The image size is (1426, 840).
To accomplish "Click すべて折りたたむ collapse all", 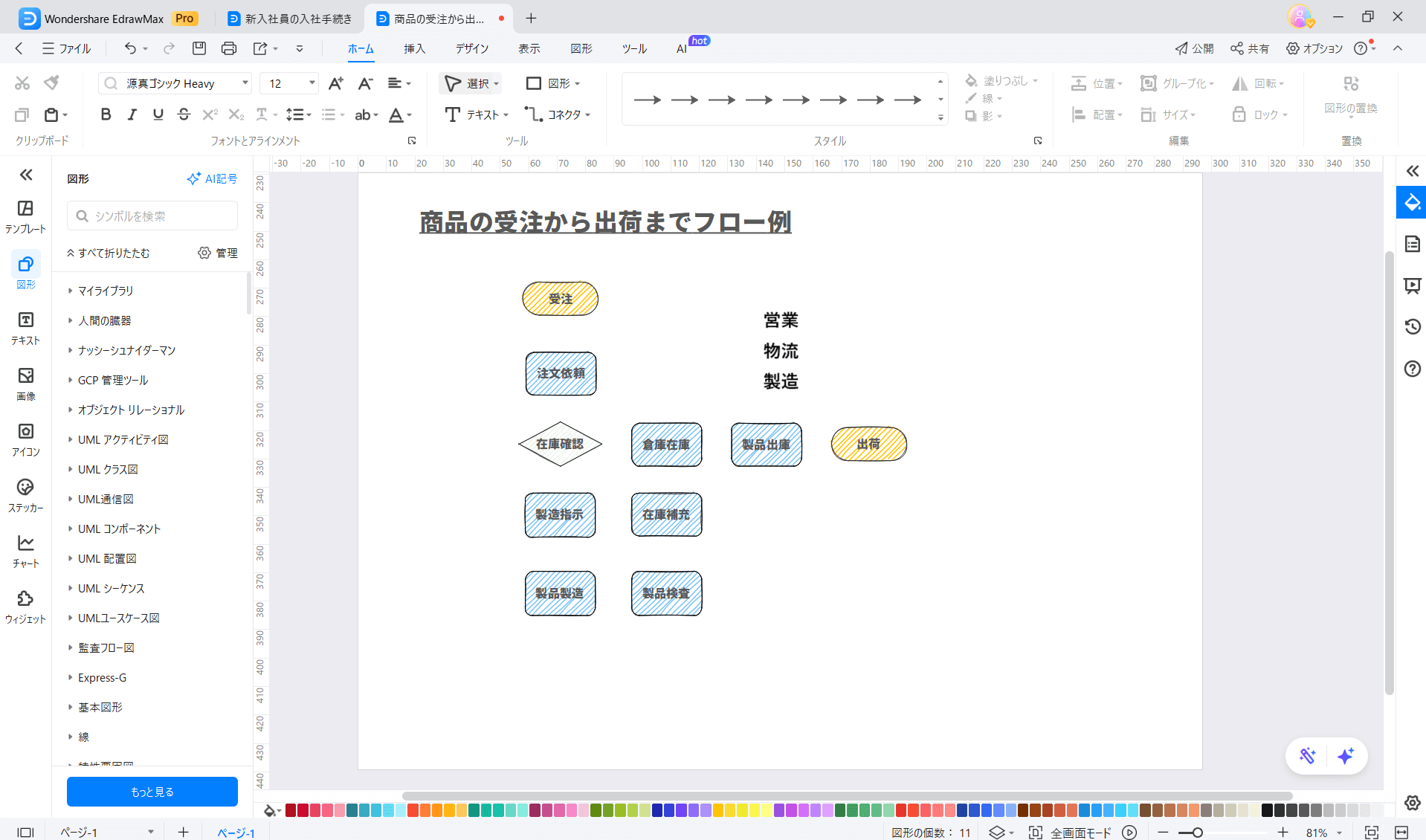I will pyautogui.click(x=108, y=253).
